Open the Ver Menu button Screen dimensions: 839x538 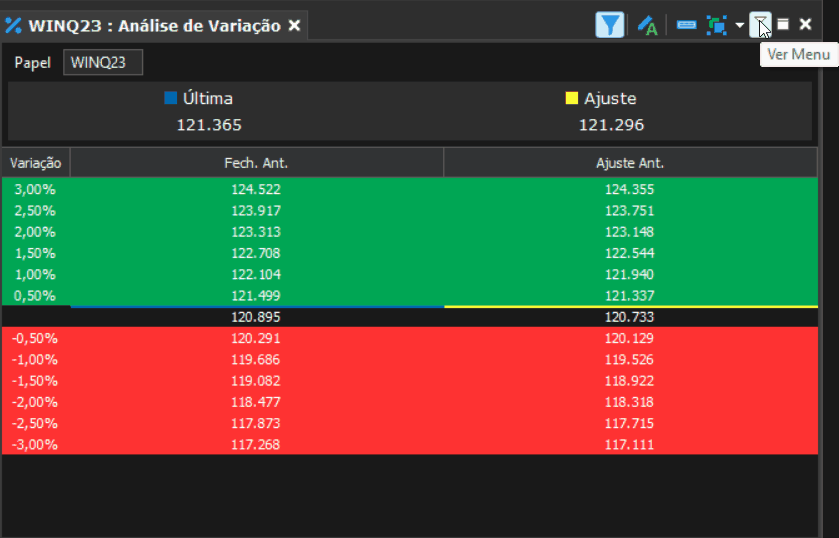coord(760,25)
